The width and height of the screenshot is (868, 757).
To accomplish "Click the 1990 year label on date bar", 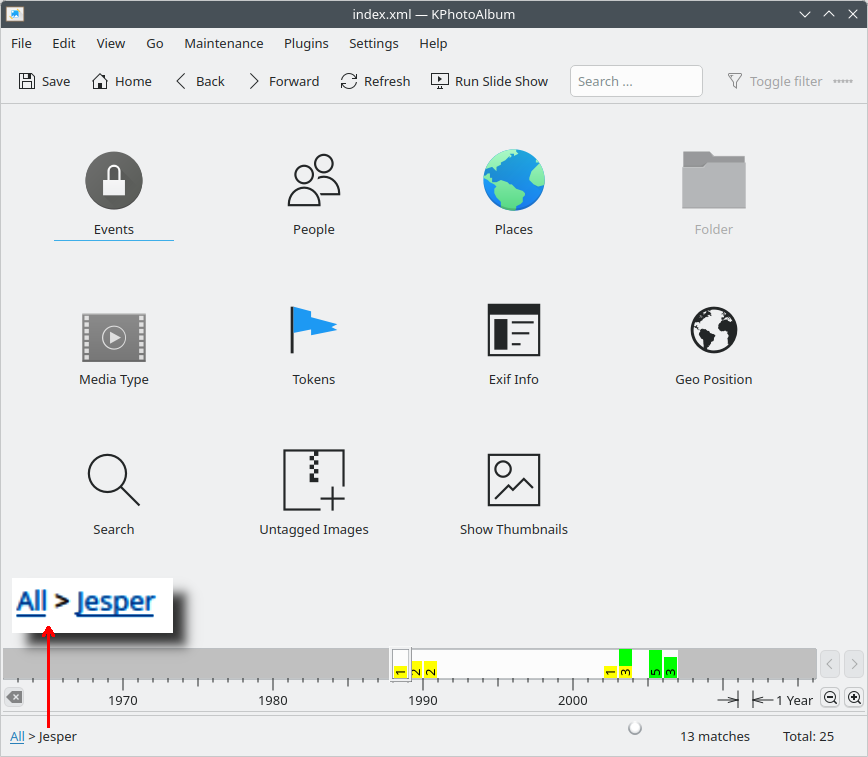I will point(422,701).
